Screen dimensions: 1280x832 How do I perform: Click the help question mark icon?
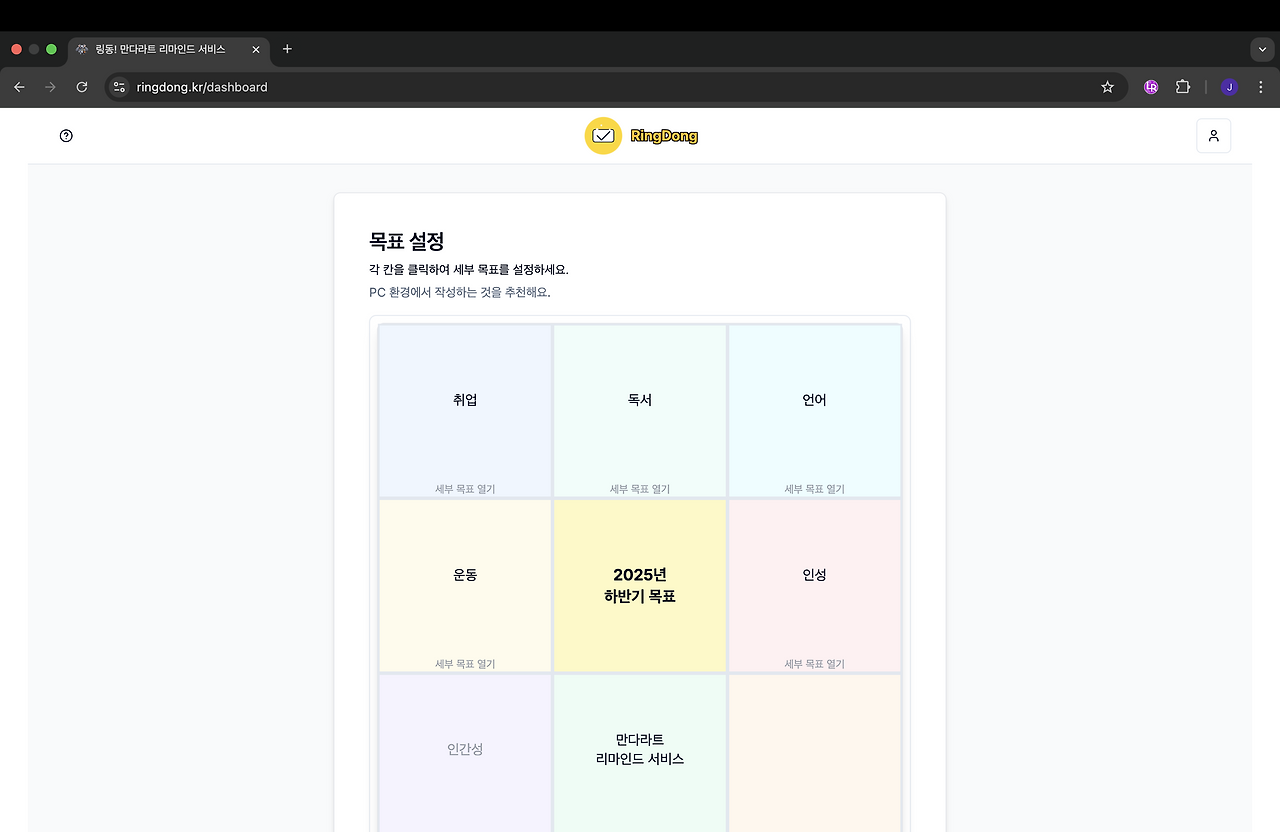[x=66, y=136]
